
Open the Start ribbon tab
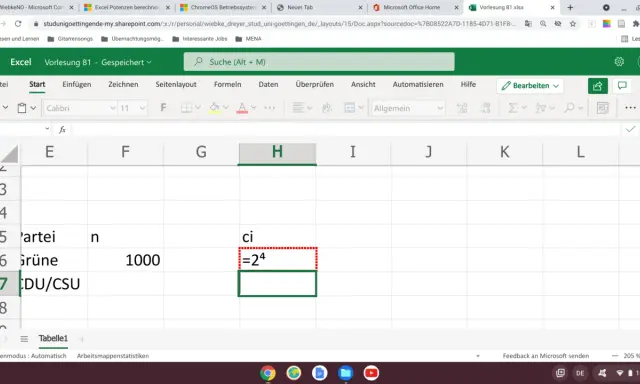[37, 84]
